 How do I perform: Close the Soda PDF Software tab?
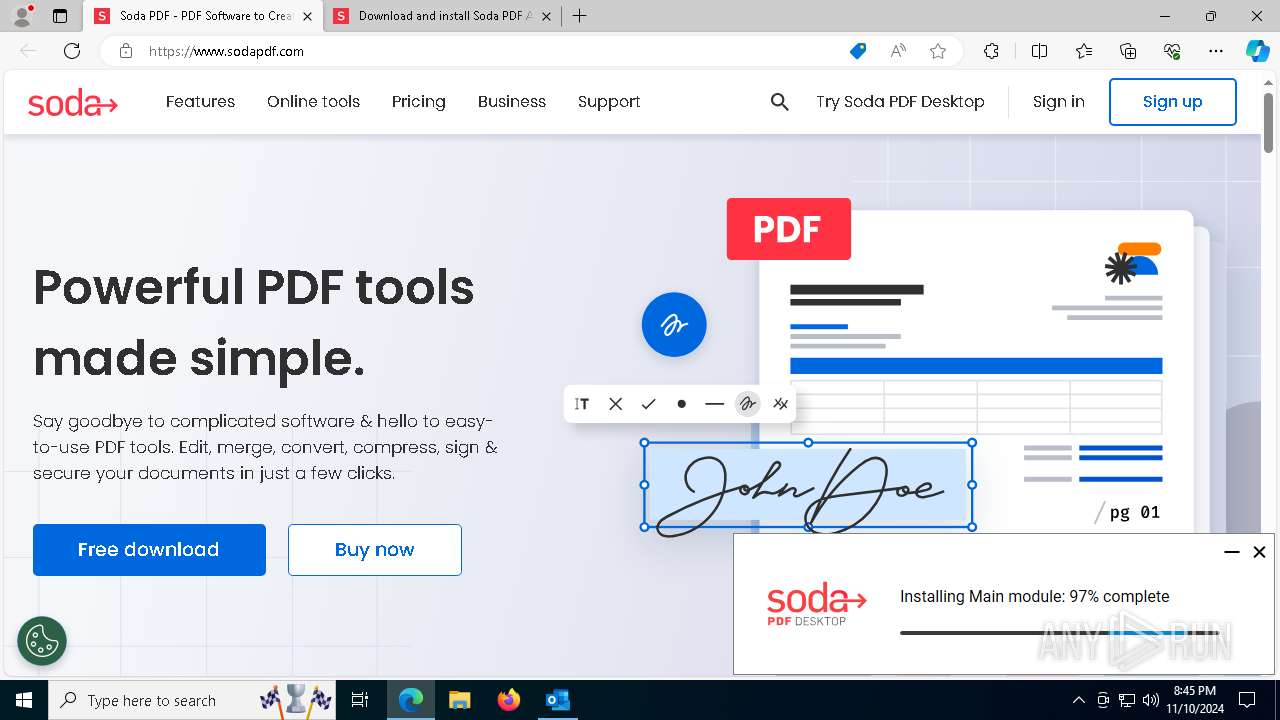coord(307,16)
